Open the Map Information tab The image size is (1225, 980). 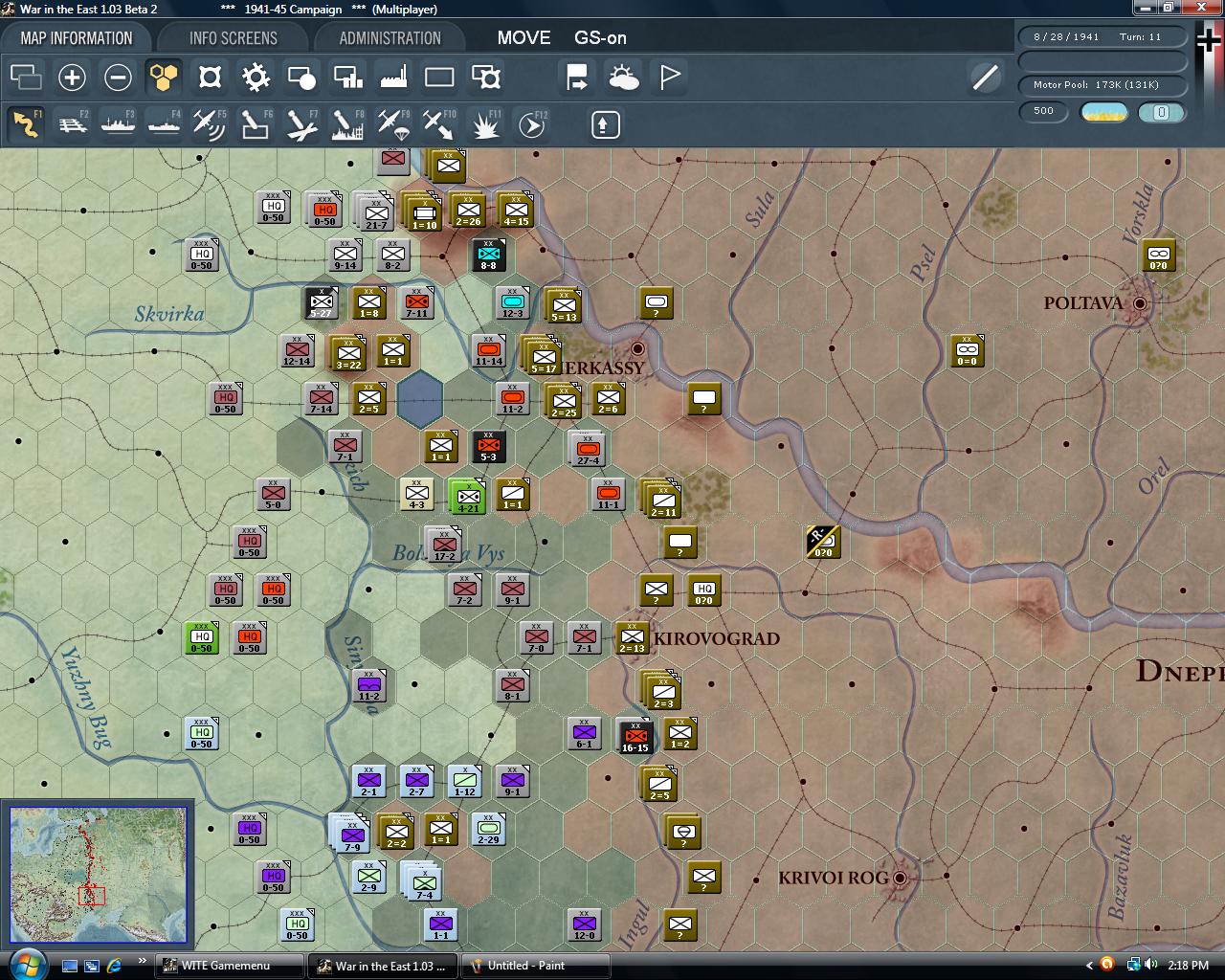click(x=77, y=38)
